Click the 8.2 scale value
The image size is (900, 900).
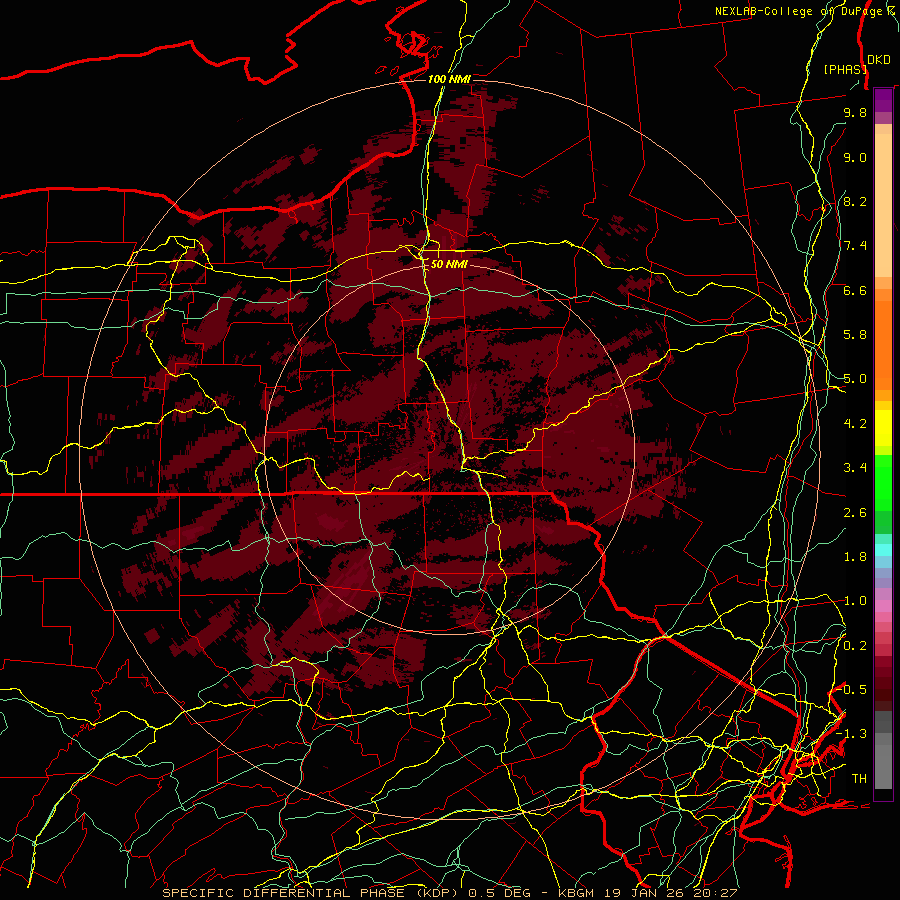click(855, 201)
